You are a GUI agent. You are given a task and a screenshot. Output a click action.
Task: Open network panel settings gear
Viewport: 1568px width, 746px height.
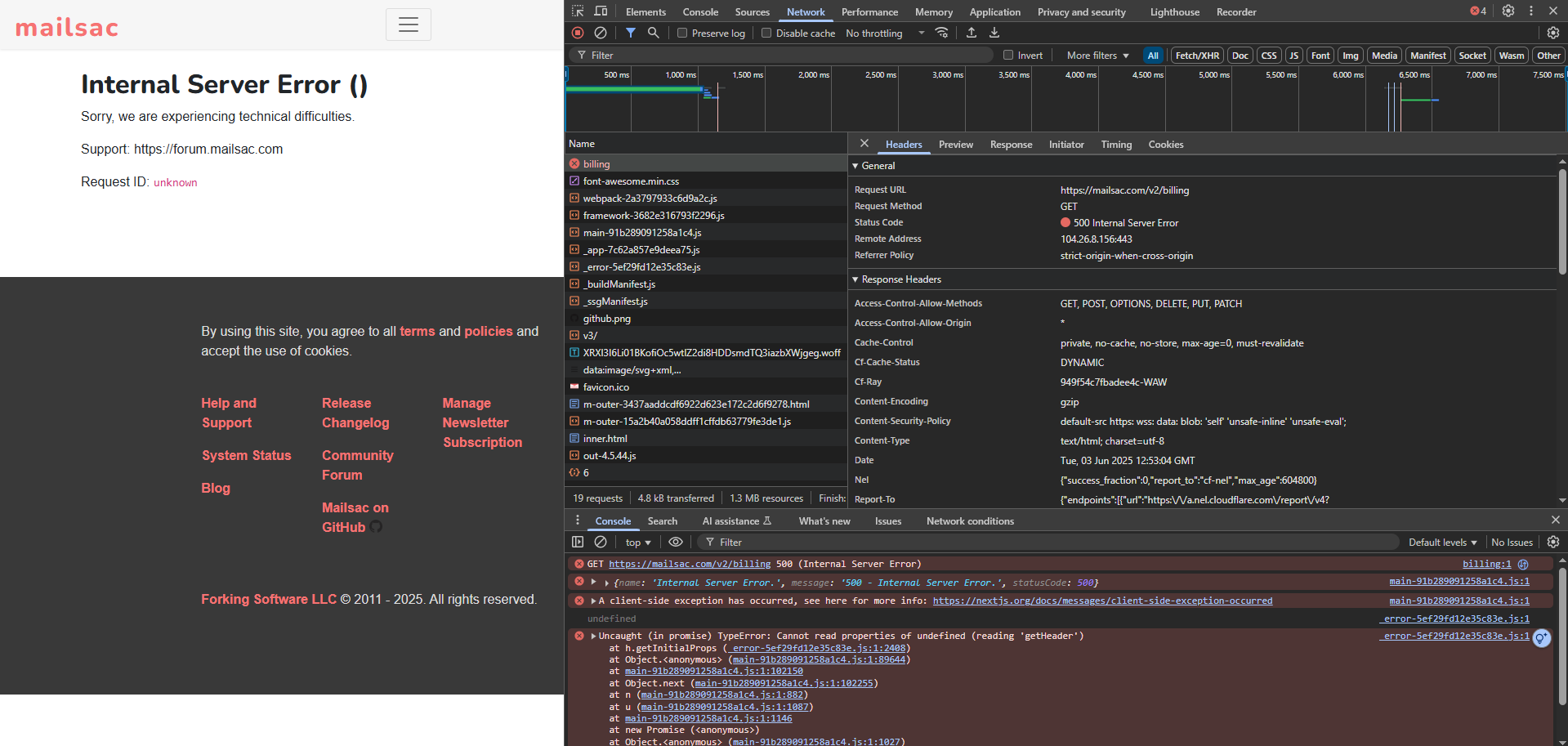pyautogui.click(x=1553, y=33)
